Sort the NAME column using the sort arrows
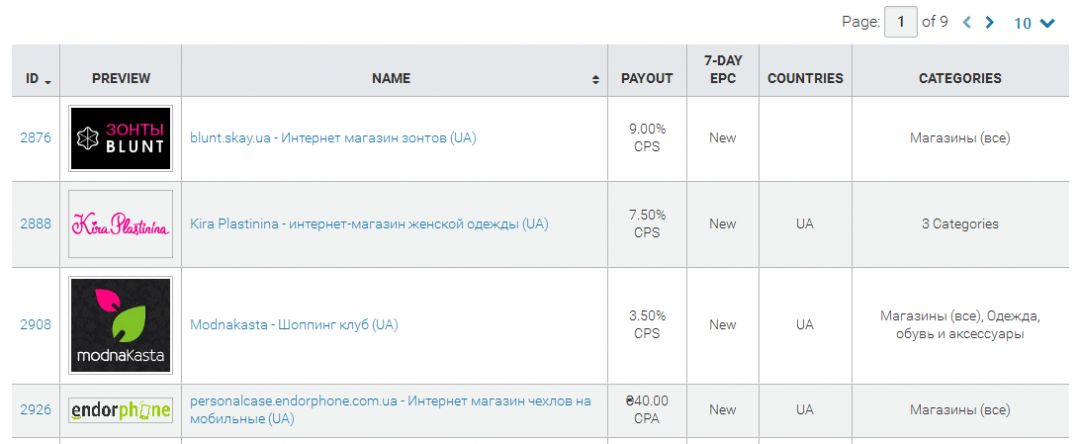This screenshot has width=1080, height=444. coord(596,79)
